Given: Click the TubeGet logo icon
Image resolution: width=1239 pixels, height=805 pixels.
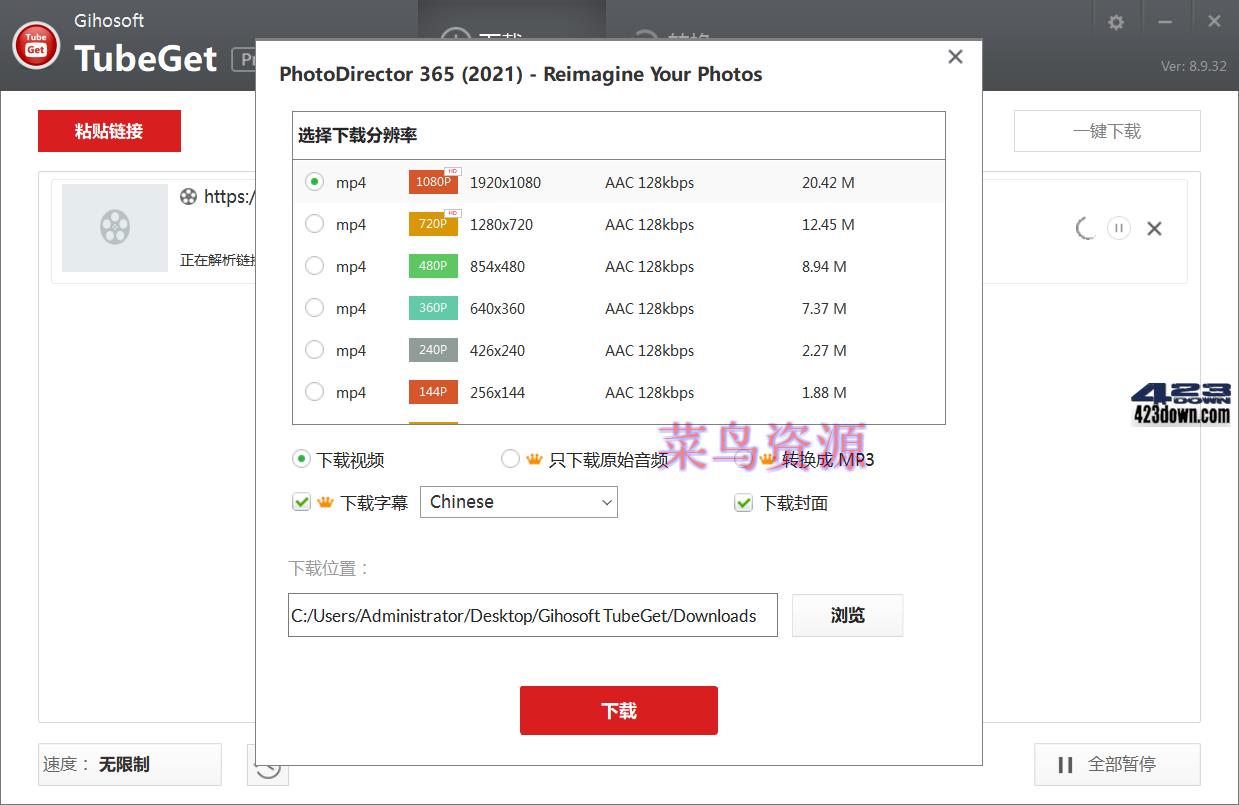Looking at the screenshot, I should click(x=35, y=45).
